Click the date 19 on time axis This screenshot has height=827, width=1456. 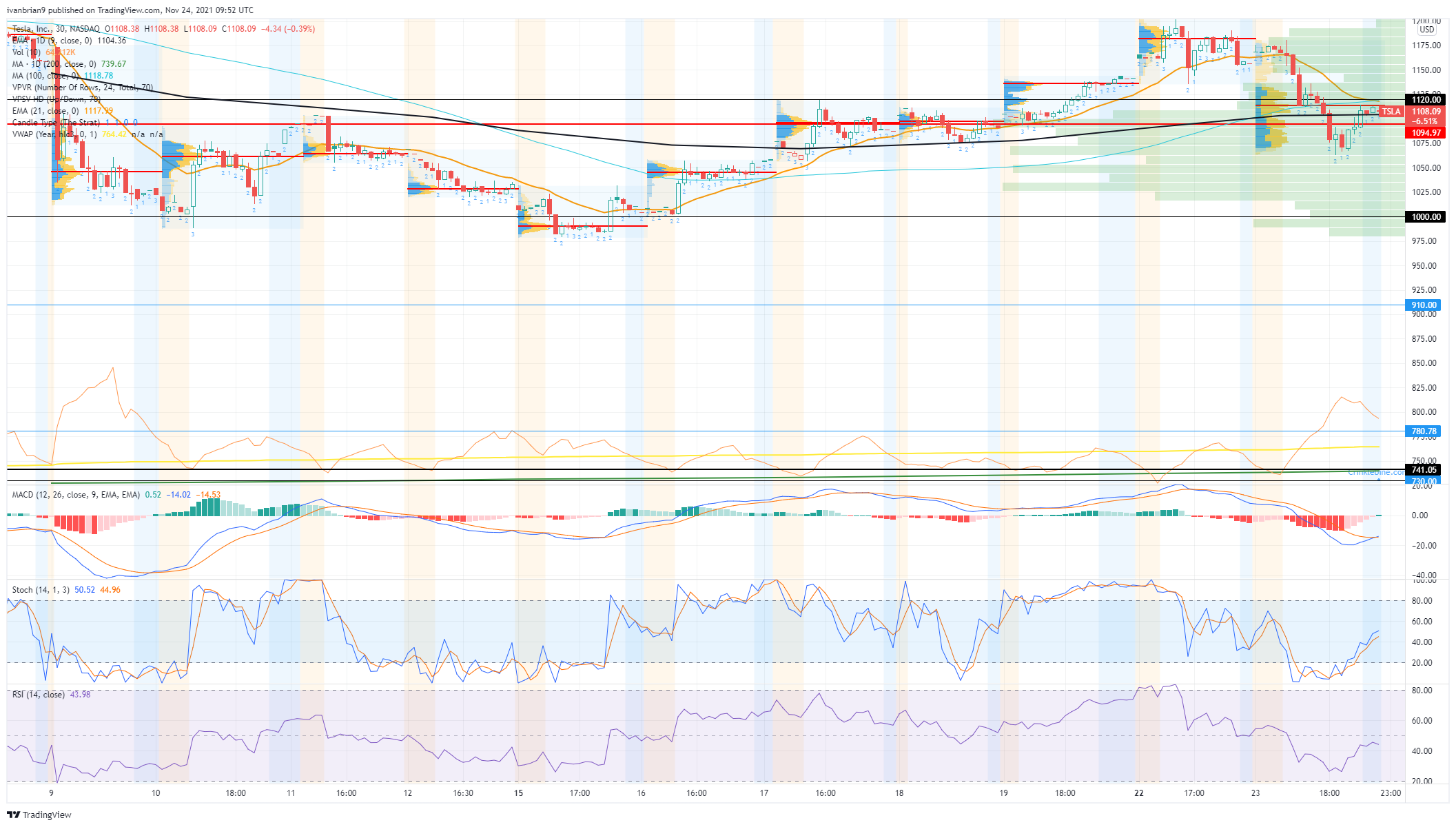click(1004, 793)
